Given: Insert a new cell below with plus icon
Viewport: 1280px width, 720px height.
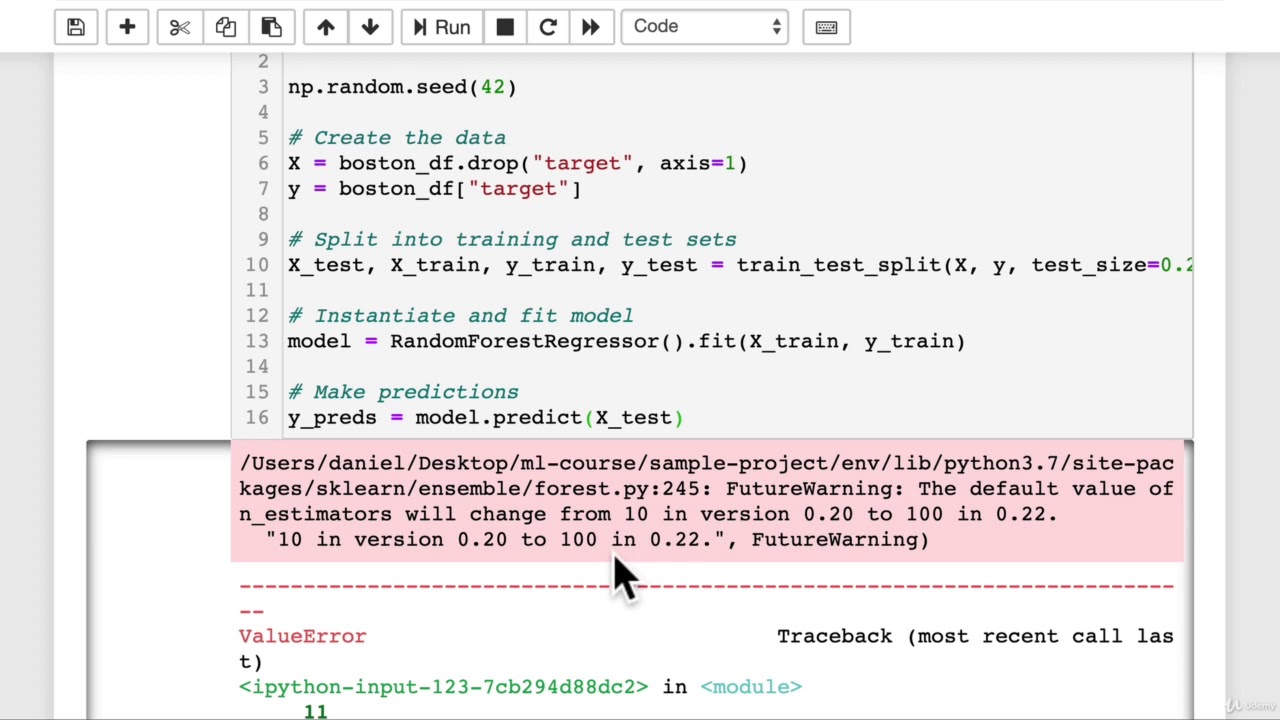Looking at the screenshot, I should pyautogui.click(x=127, y=27).
